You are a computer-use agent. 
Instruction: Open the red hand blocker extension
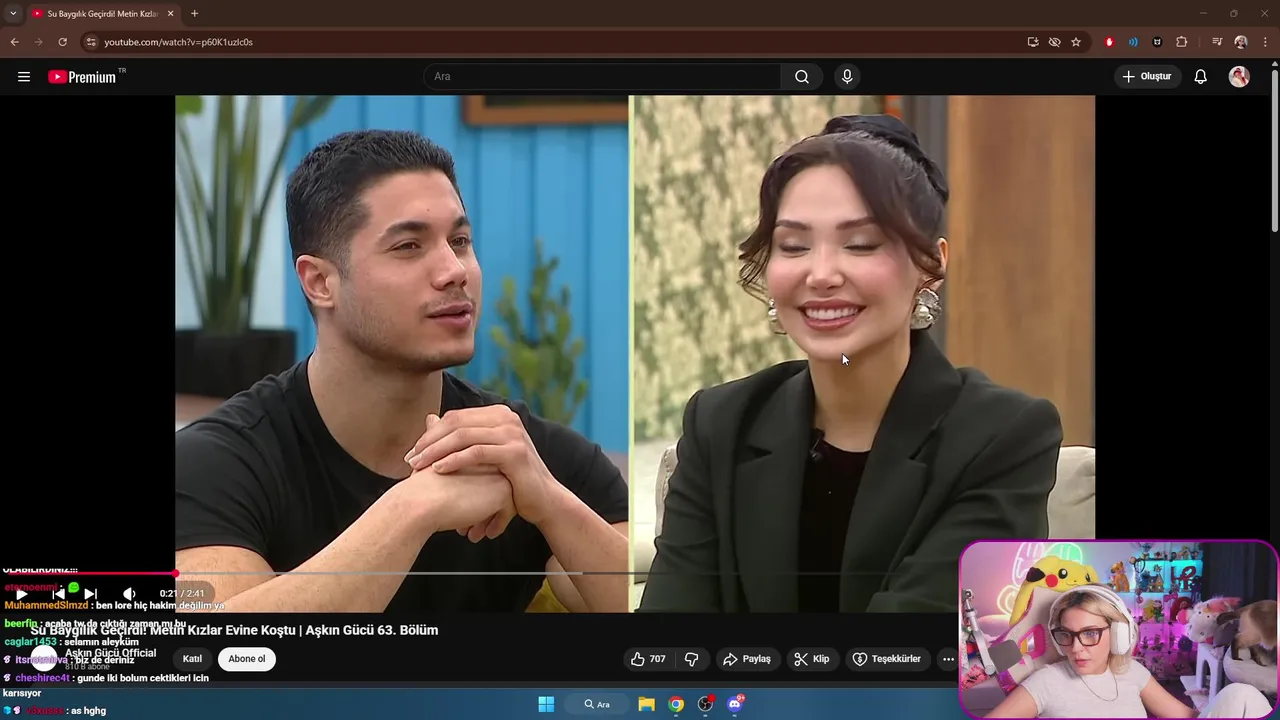pos(1109,42)
